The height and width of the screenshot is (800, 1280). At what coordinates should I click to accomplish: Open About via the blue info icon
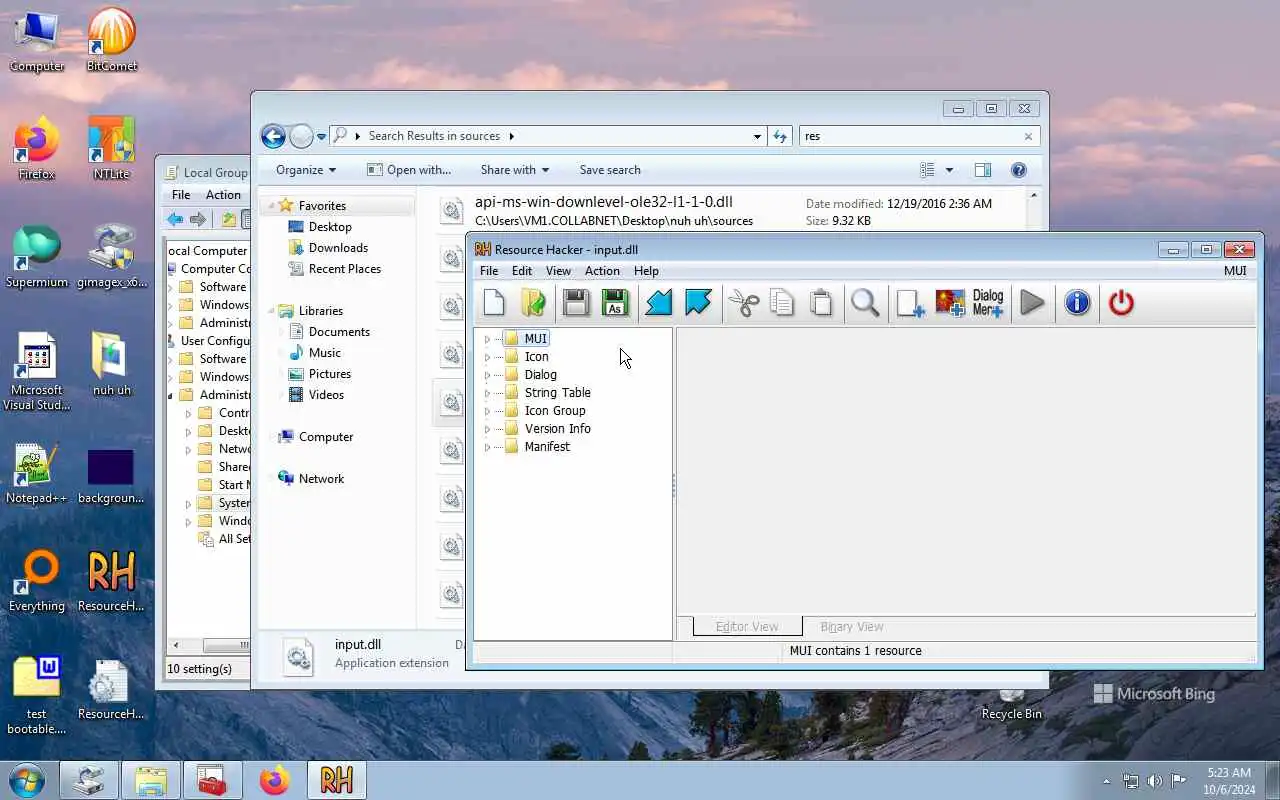point(1077,303)
